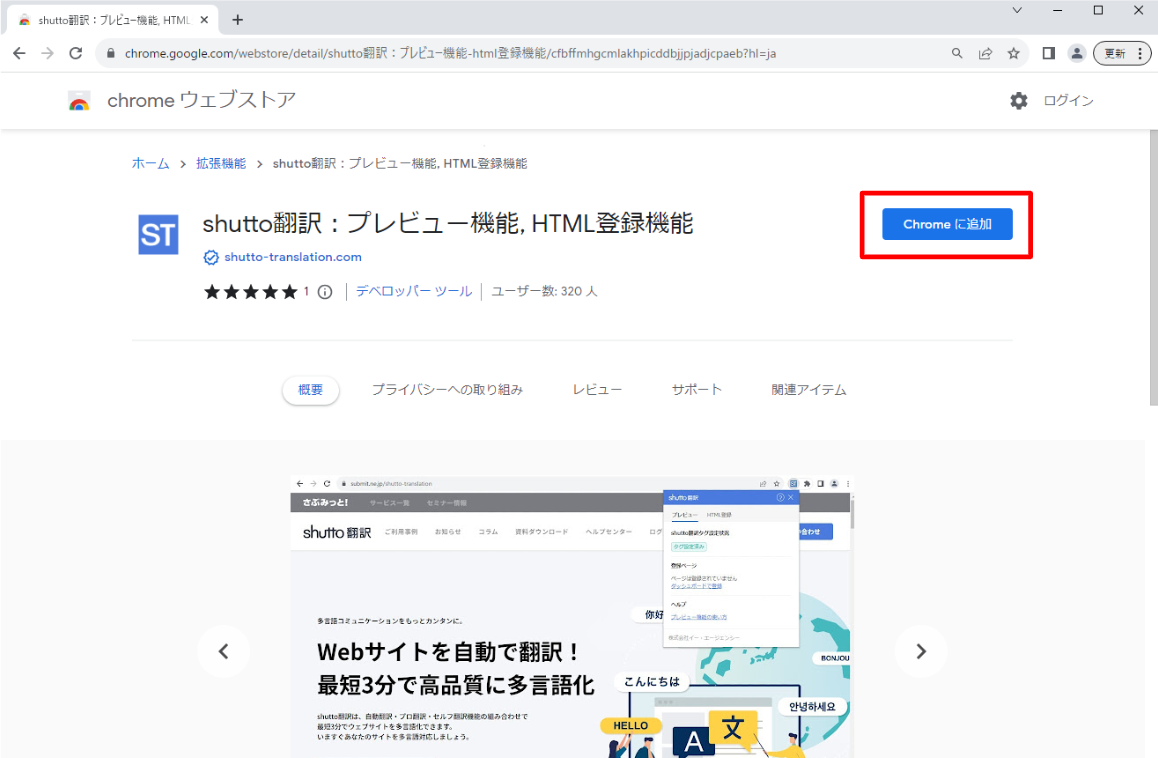Click the lock icon in the address bar
The height and width of the screenshot is (758, 1158).
point(111,53)
